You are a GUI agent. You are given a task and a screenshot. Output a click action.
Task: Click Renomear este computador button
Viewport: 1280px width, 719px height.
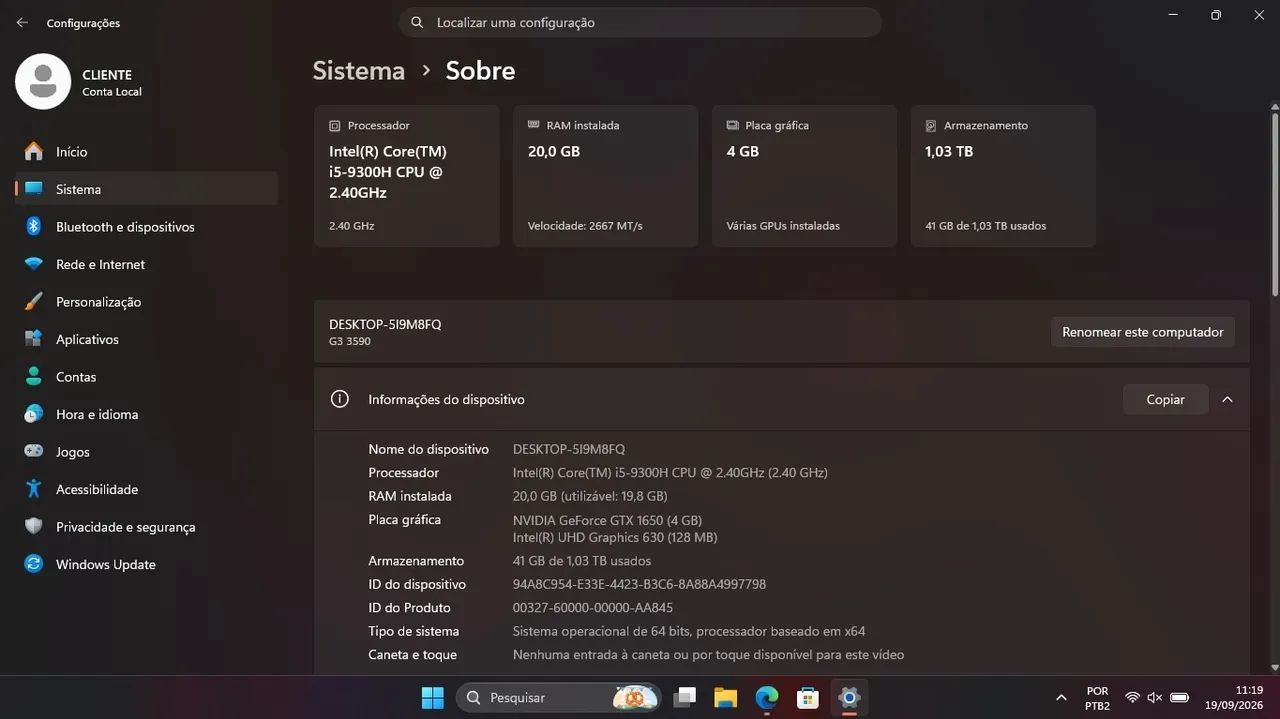click(x=1142, y=332)
